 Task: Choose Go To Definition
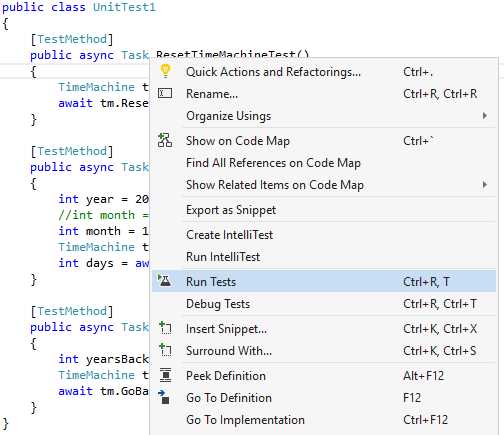(324, 398)
